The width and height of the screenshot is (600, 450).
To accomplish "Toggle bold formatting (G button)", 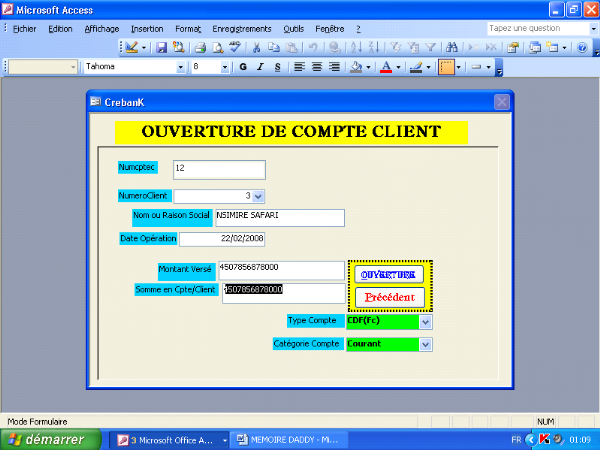I will pyautogui.click(x=243, y=67).
